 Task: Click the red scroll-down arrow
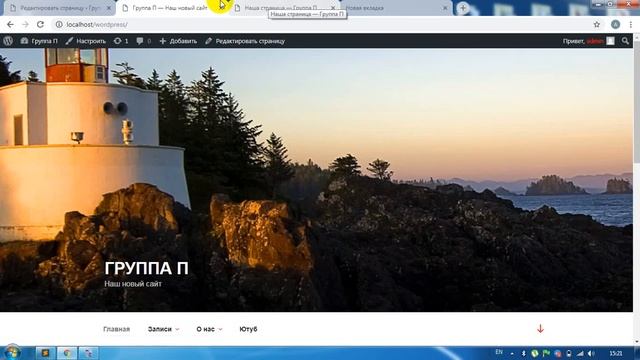pyautogui.click(x=540, y=329)
